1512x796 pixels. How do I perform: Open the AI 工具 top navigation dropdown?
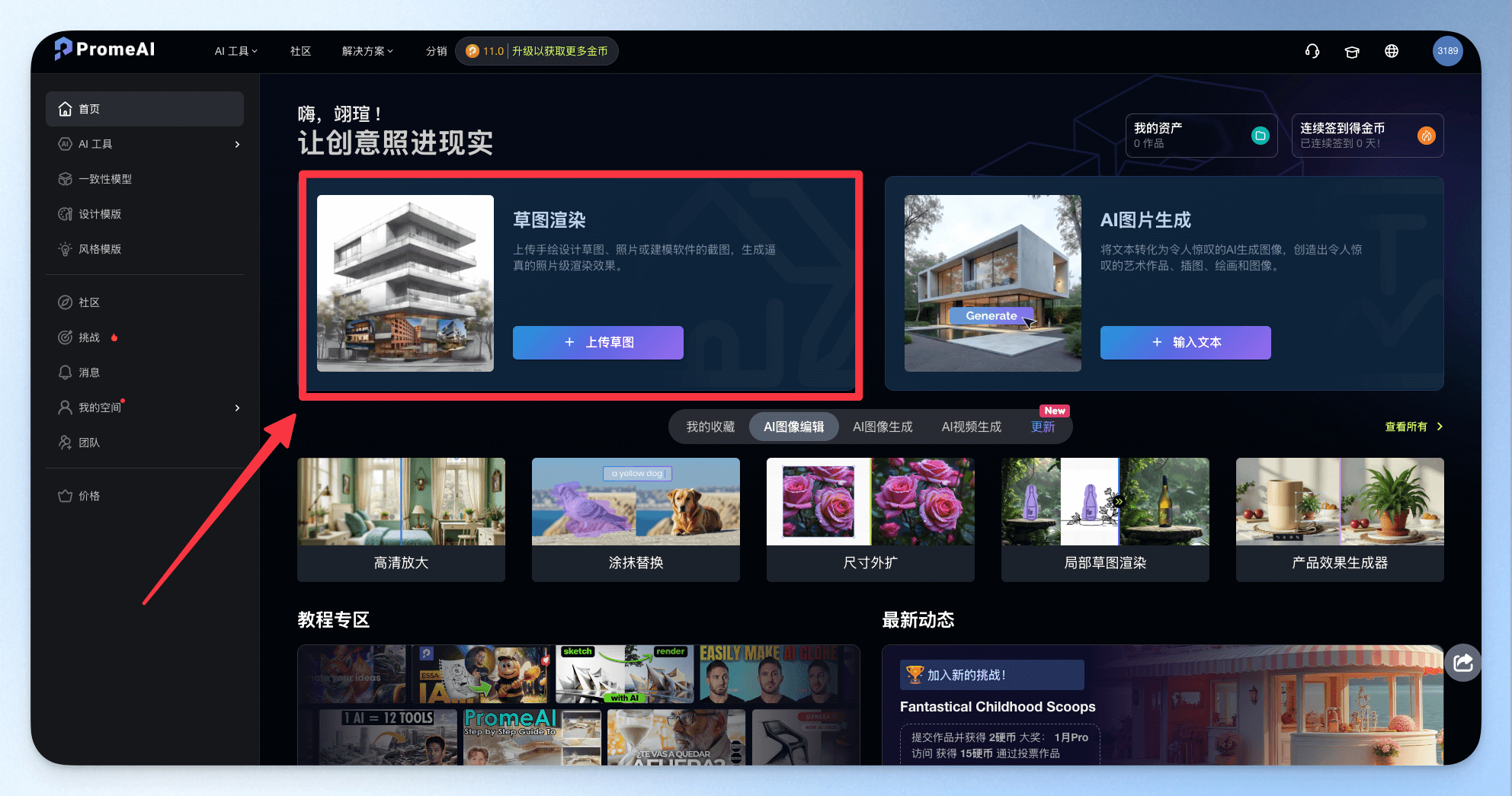[236, 51]
